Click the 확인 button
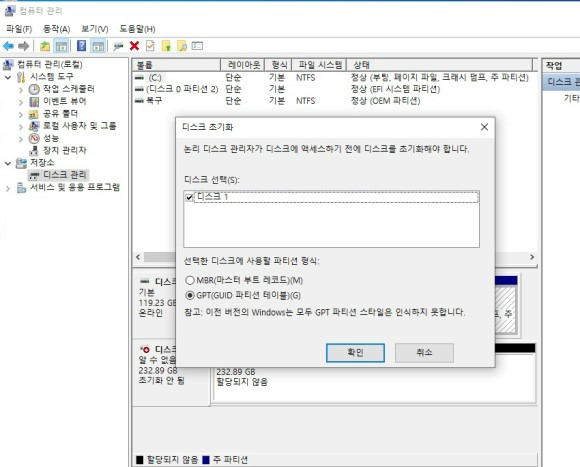580x467 pixels. 355,353
